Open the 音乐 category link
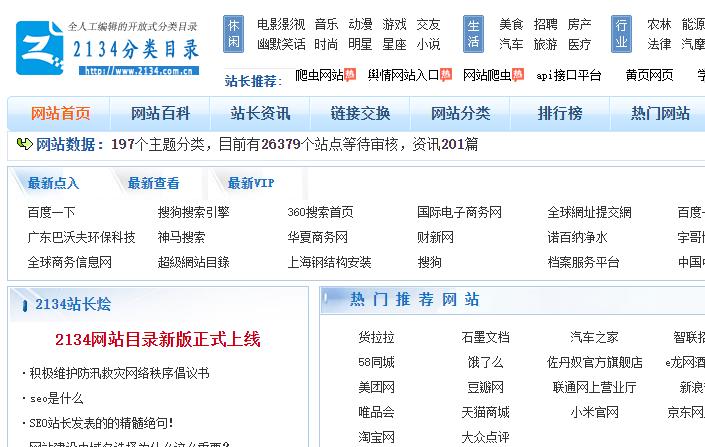This screenshot has height=447, width=705. [326, 24]
